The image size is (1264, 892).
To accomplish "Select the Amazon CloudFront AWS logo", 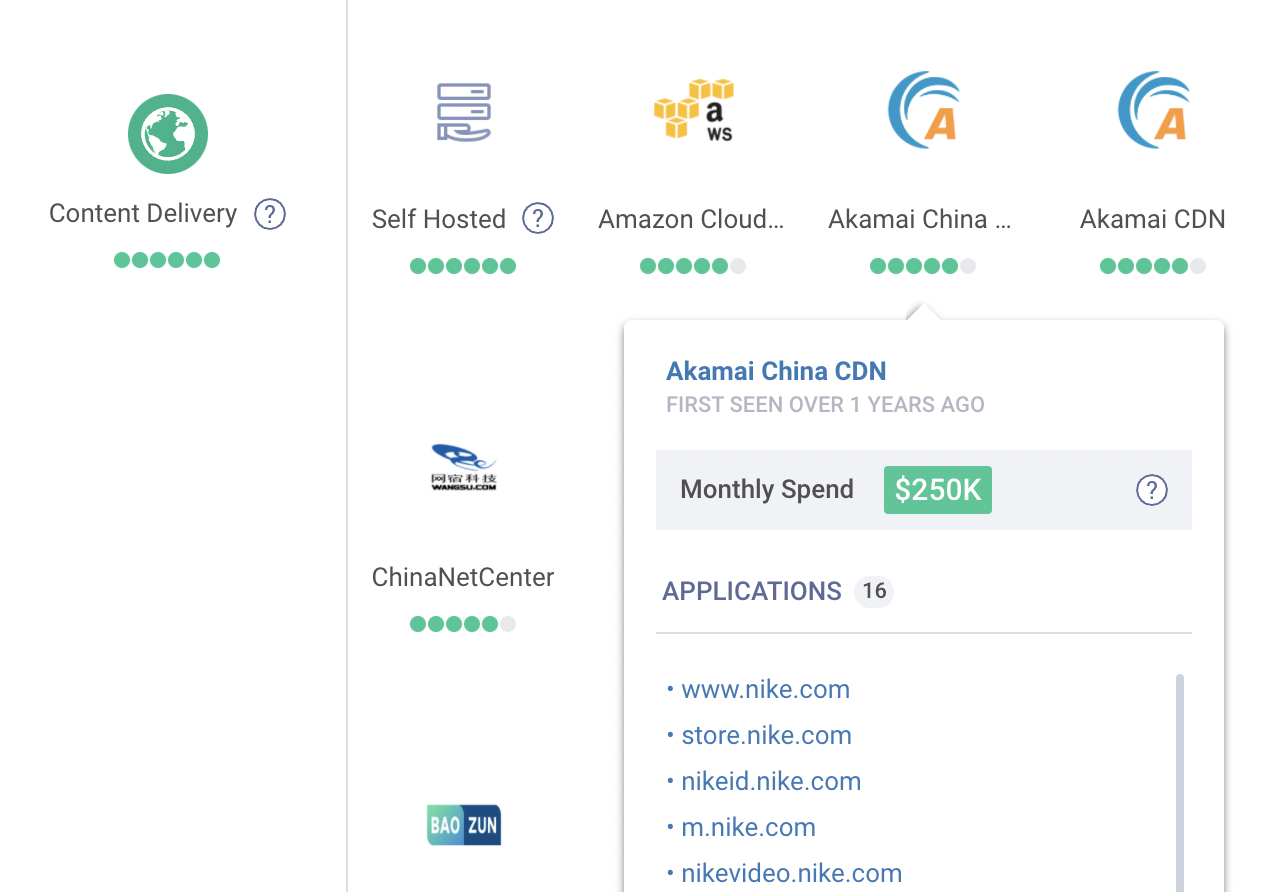I will pyautogui.click(x=693, y=110).
